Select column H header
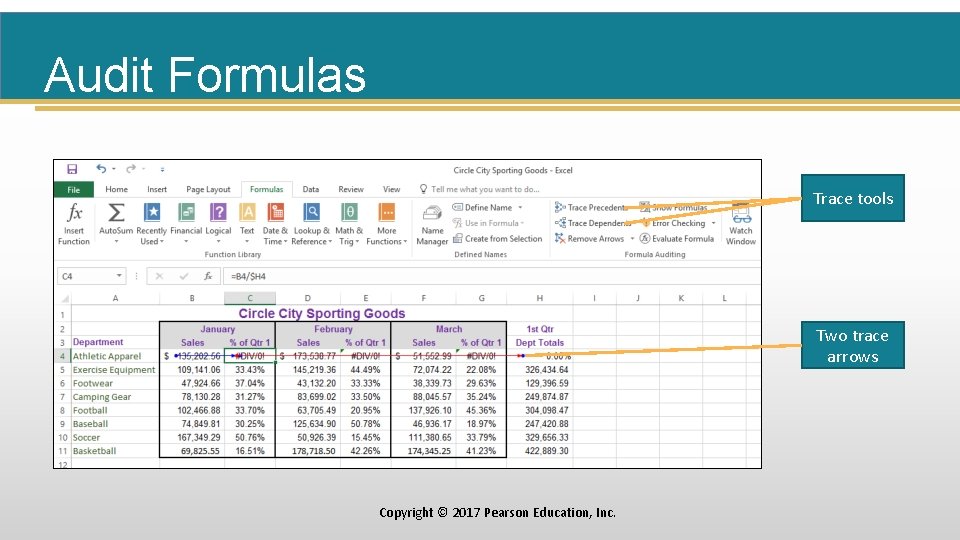Image resolution: width=960 pixels, height=540 pixels. pyautogui.click(x=539, y=298)
